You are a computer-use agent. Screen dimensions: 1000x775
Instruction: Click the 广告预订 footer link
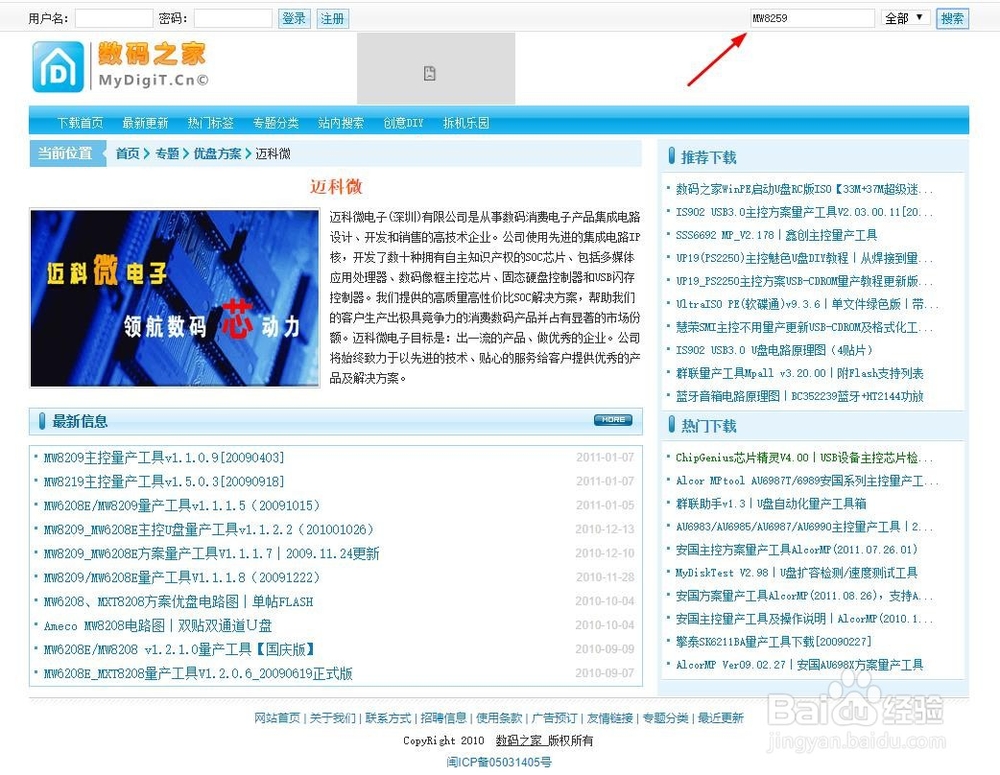[x=554, y=718]
